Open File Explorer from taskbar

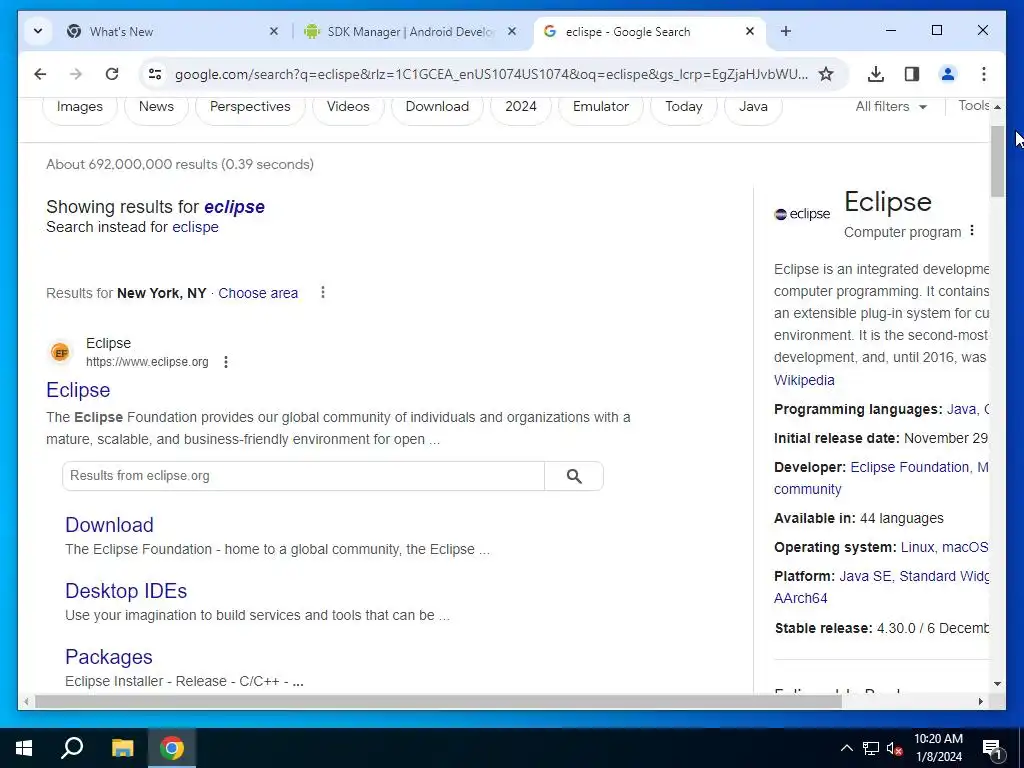122,748
